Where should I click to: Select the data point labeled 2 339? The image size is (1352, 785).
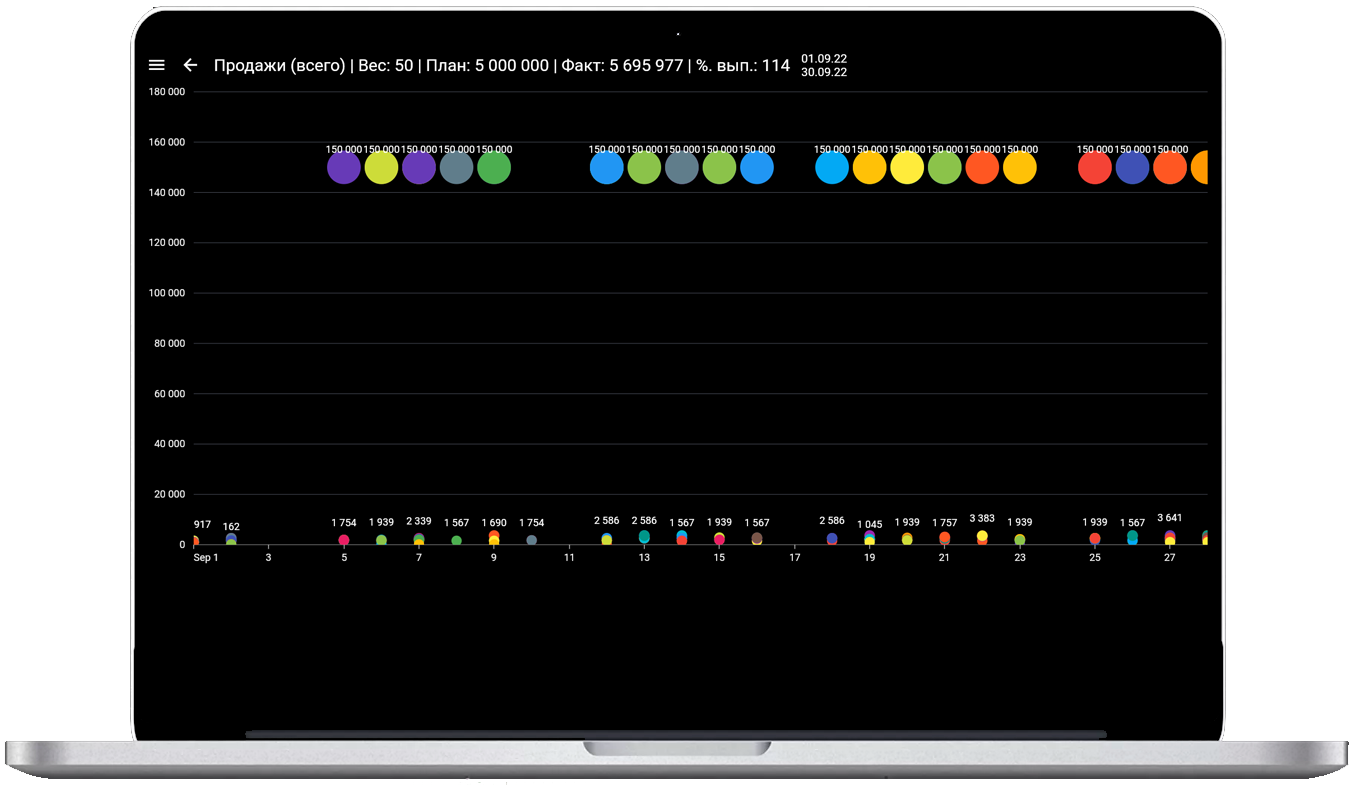click(419, 539)
